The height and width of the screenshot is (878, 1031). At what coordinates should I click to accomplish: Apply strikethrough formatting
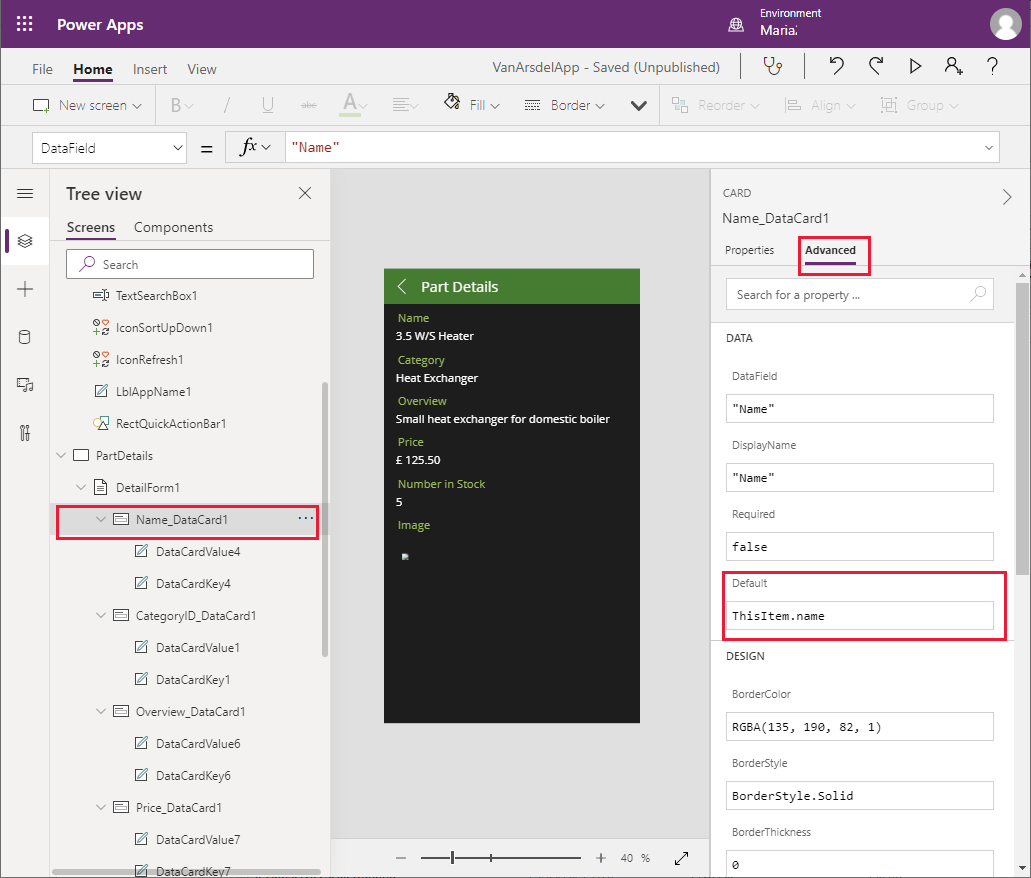pyautogui.click(x=309, y=105)
